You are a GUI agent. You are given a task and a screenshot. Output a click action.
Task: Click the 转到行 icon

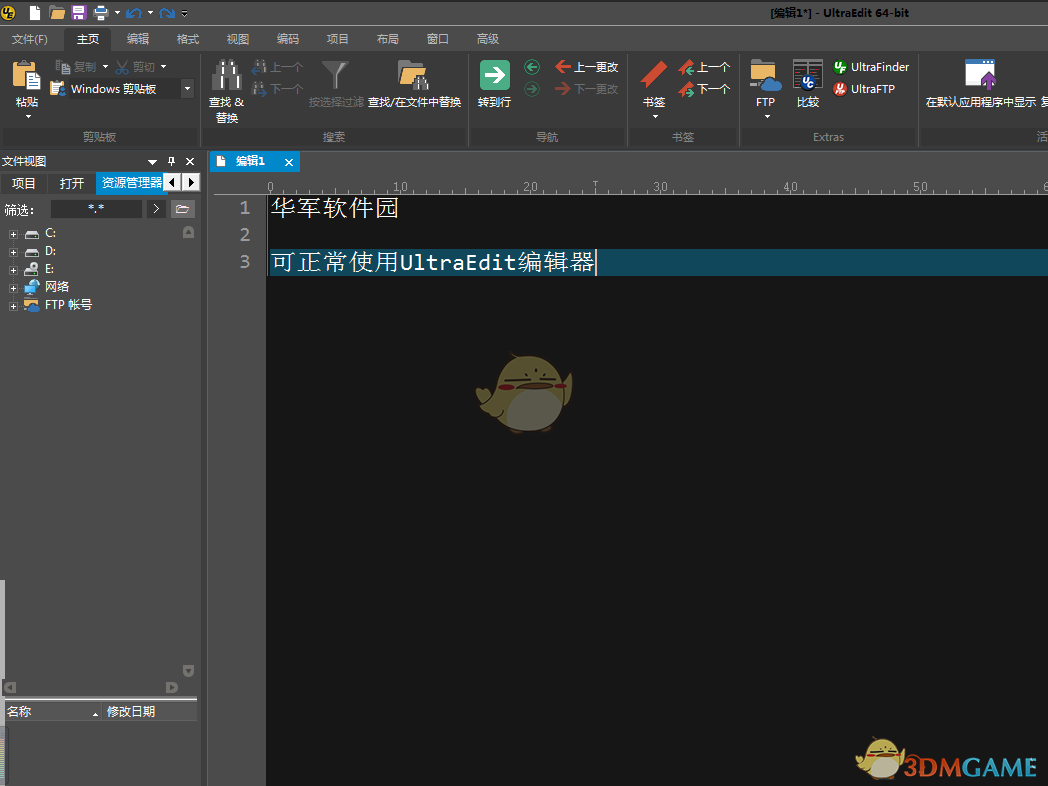click(x=493, y=75)
